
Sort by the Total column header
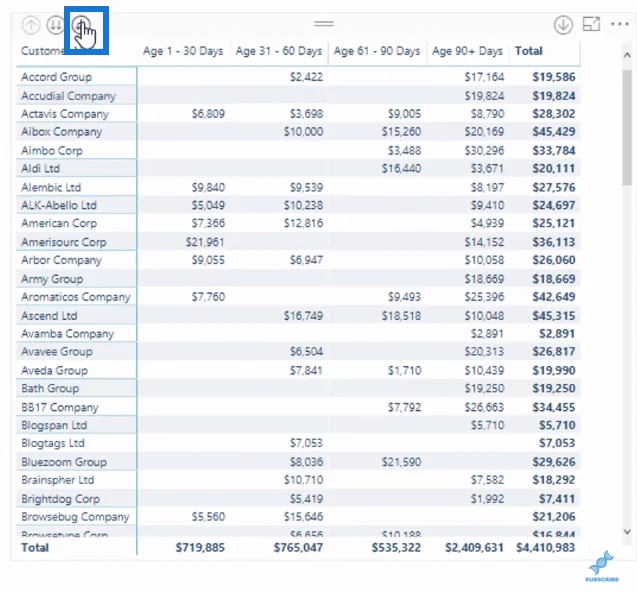tap(529, 51)
